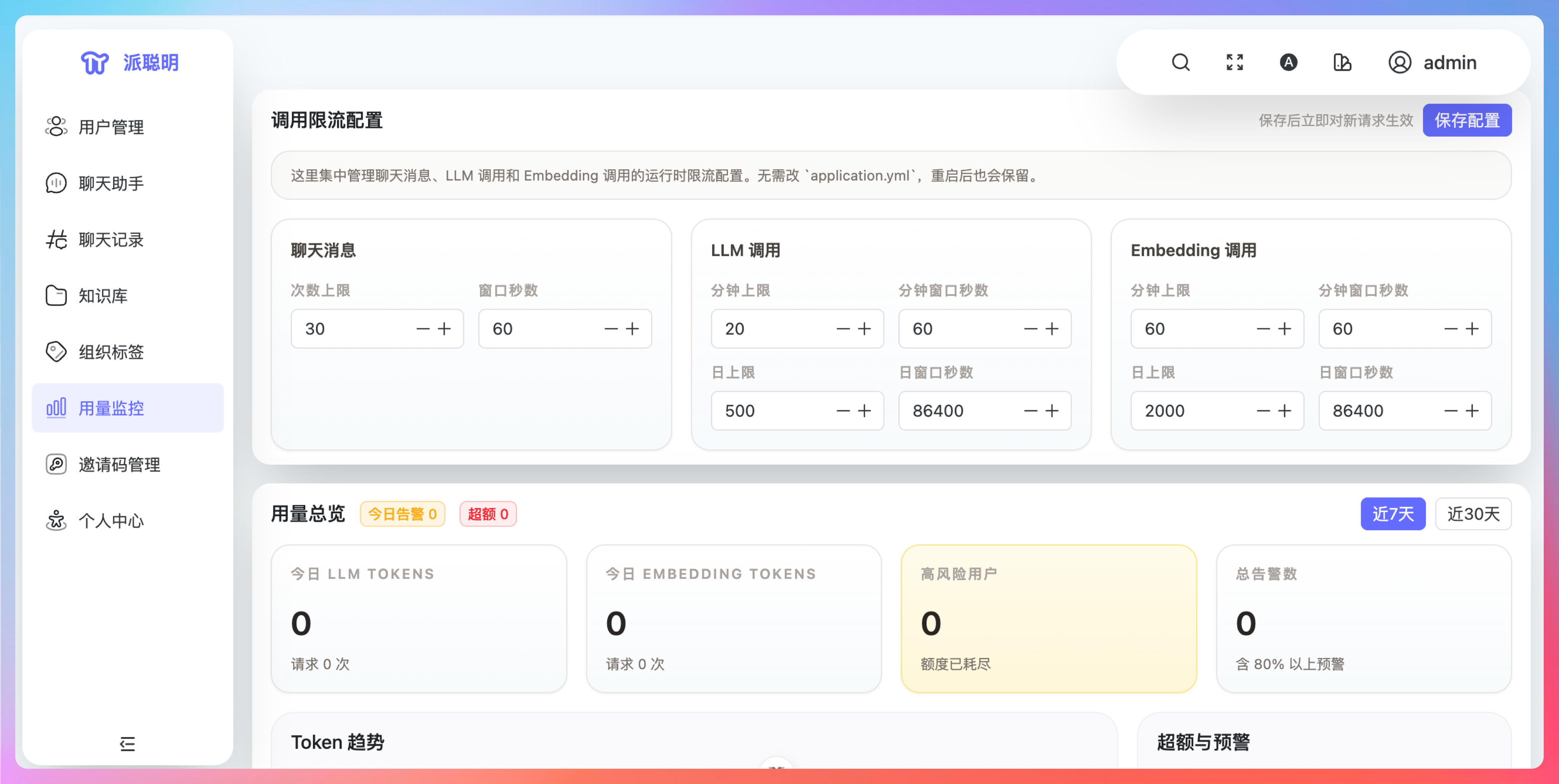
Task: Click the search icon in top bar
Action: click(1180, 62)
